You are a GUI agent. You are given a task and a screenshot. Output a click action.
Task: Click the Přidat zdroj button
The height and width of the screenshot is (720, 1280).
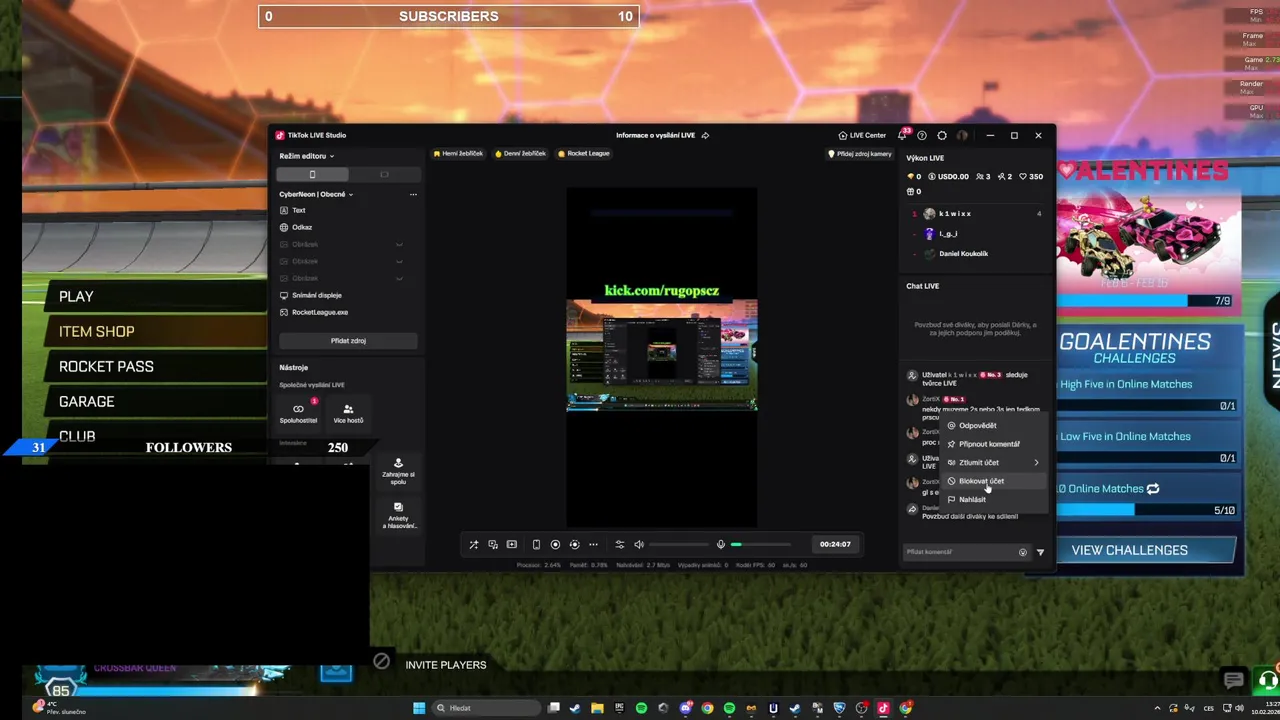348,340
